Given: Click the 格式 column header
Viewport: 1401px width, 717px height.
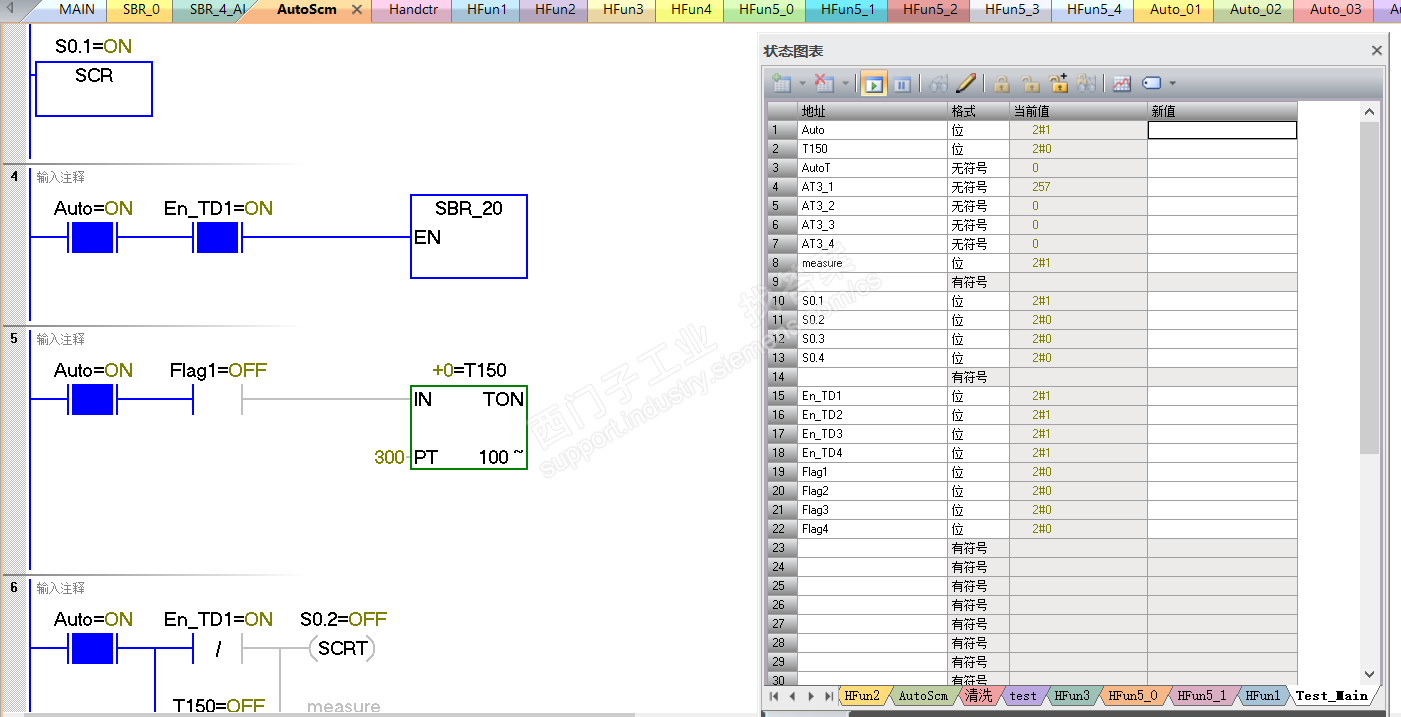Looking at the screenshot, I should pyautogui.click(x=978, y=111).
